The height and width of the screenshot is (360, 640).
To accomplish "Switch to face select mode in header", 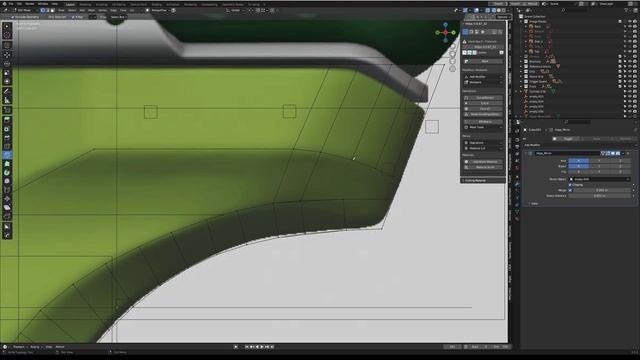I will [52, 10].
